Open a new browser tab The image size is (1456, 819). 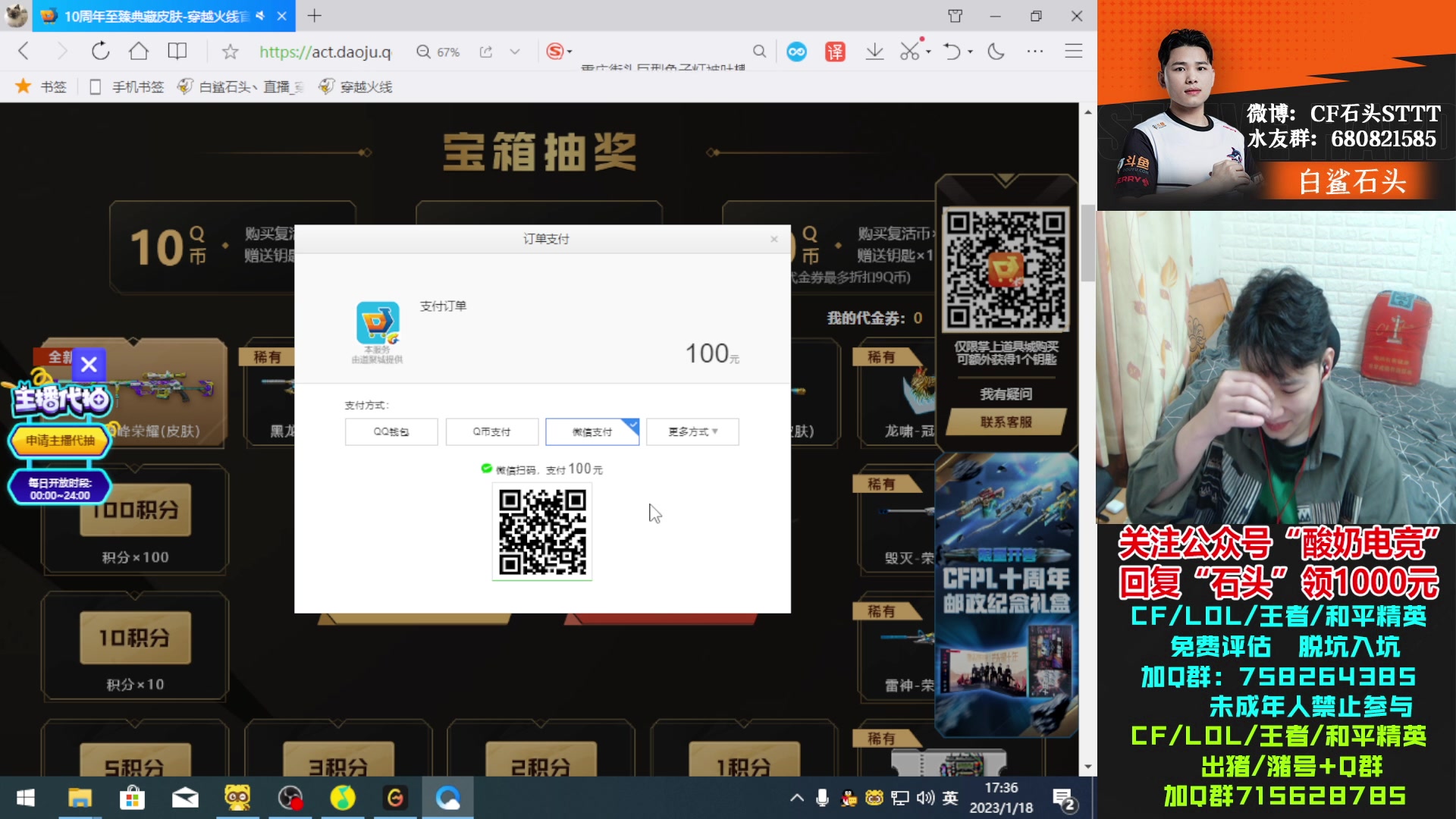click(315, 16)
